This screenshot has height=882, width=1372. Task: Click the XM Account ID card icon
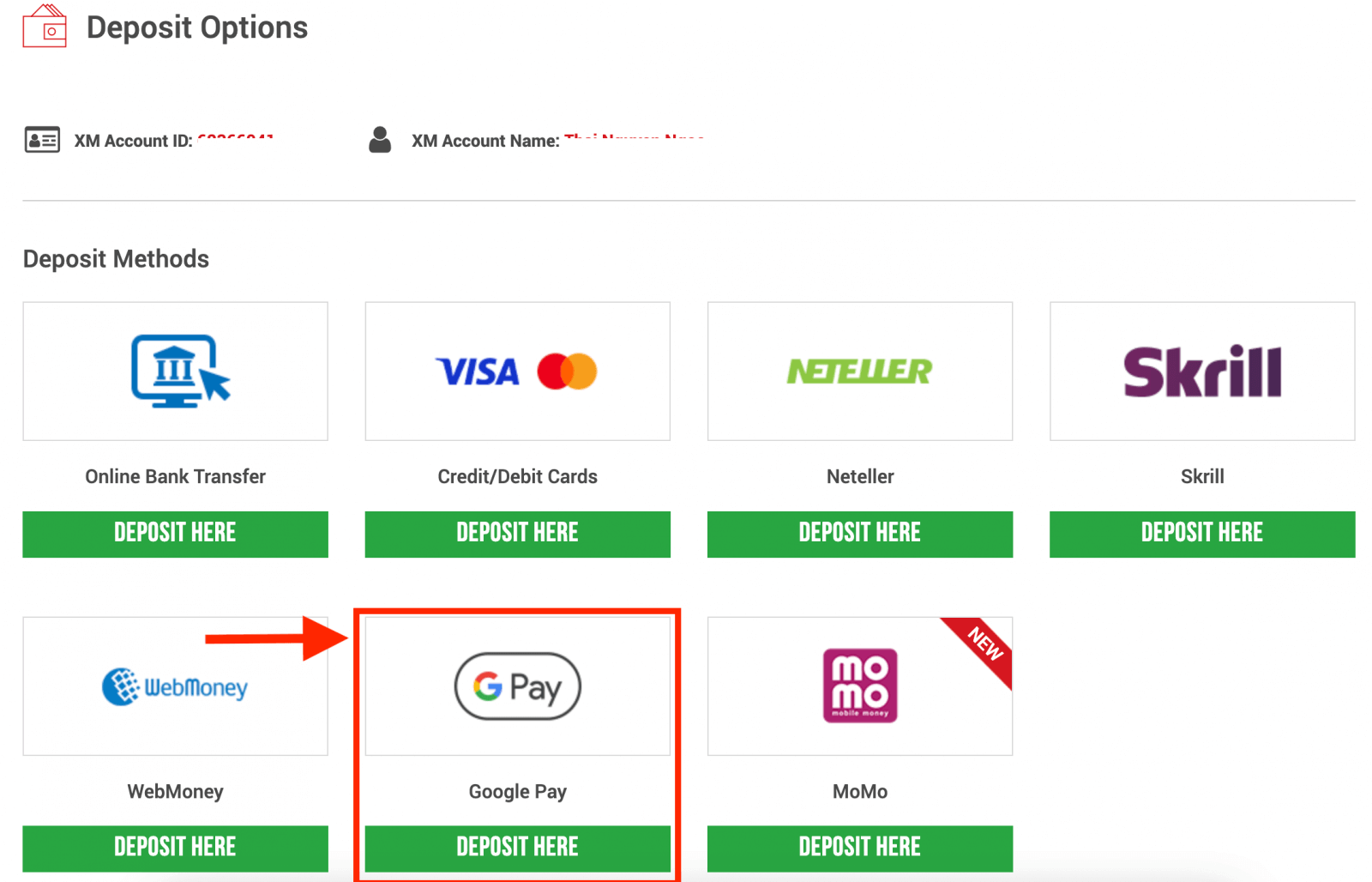coord(41,139)
